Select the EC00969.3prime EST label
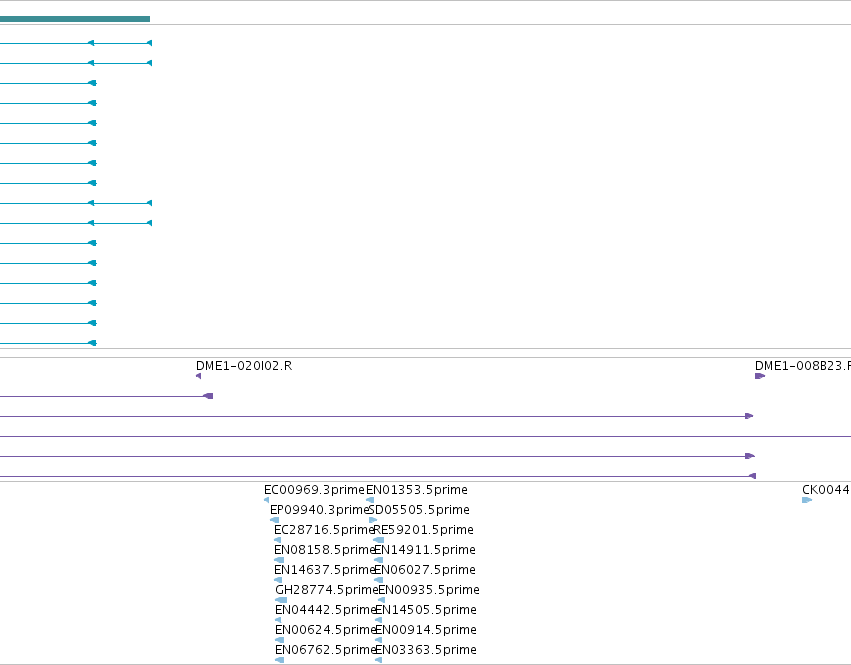851x665 pixels. pos(314,490)
